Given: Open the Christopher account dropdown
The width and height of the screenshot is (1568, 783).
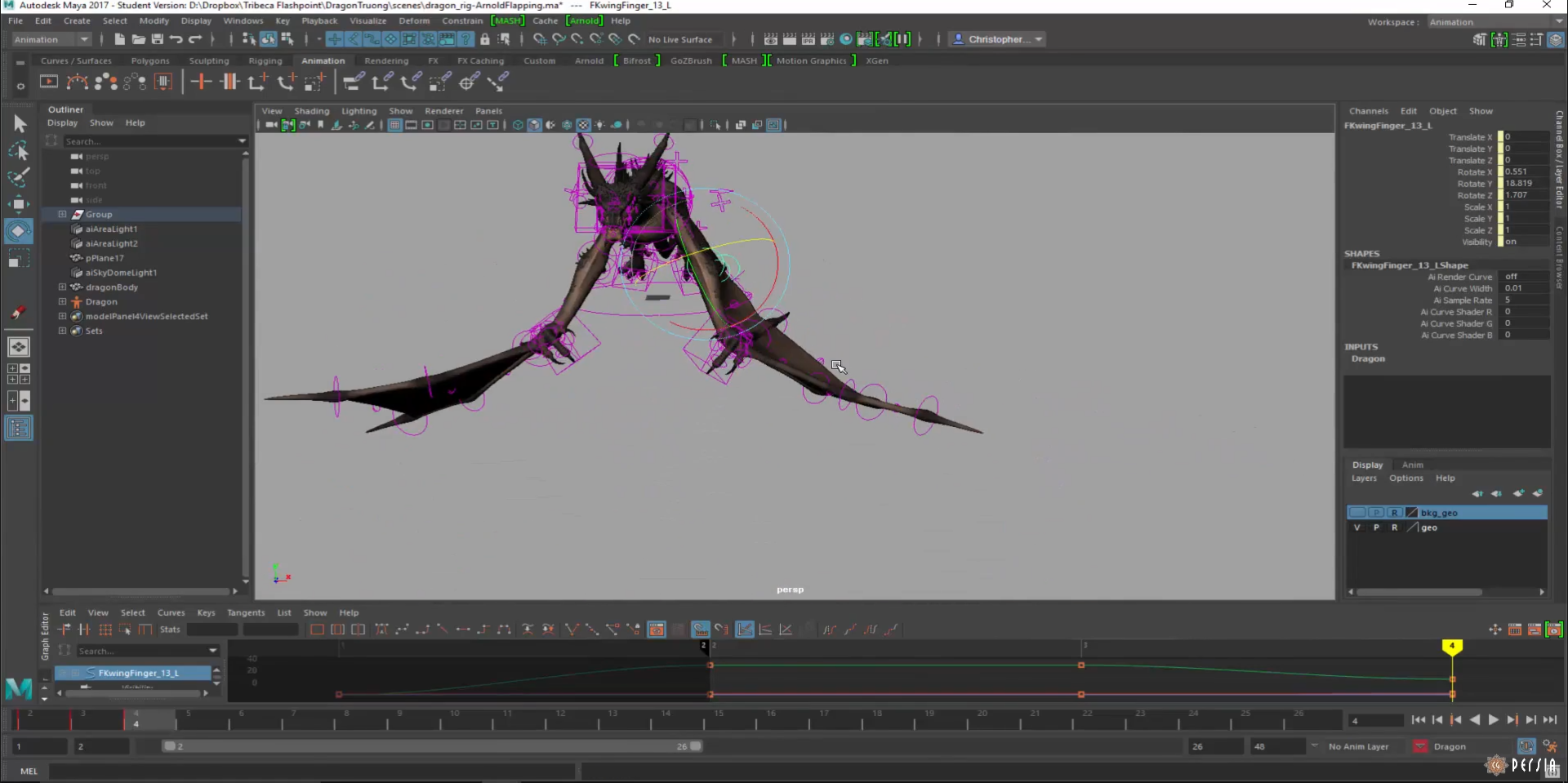Looking at the screenshot, I should coord(998,39).
